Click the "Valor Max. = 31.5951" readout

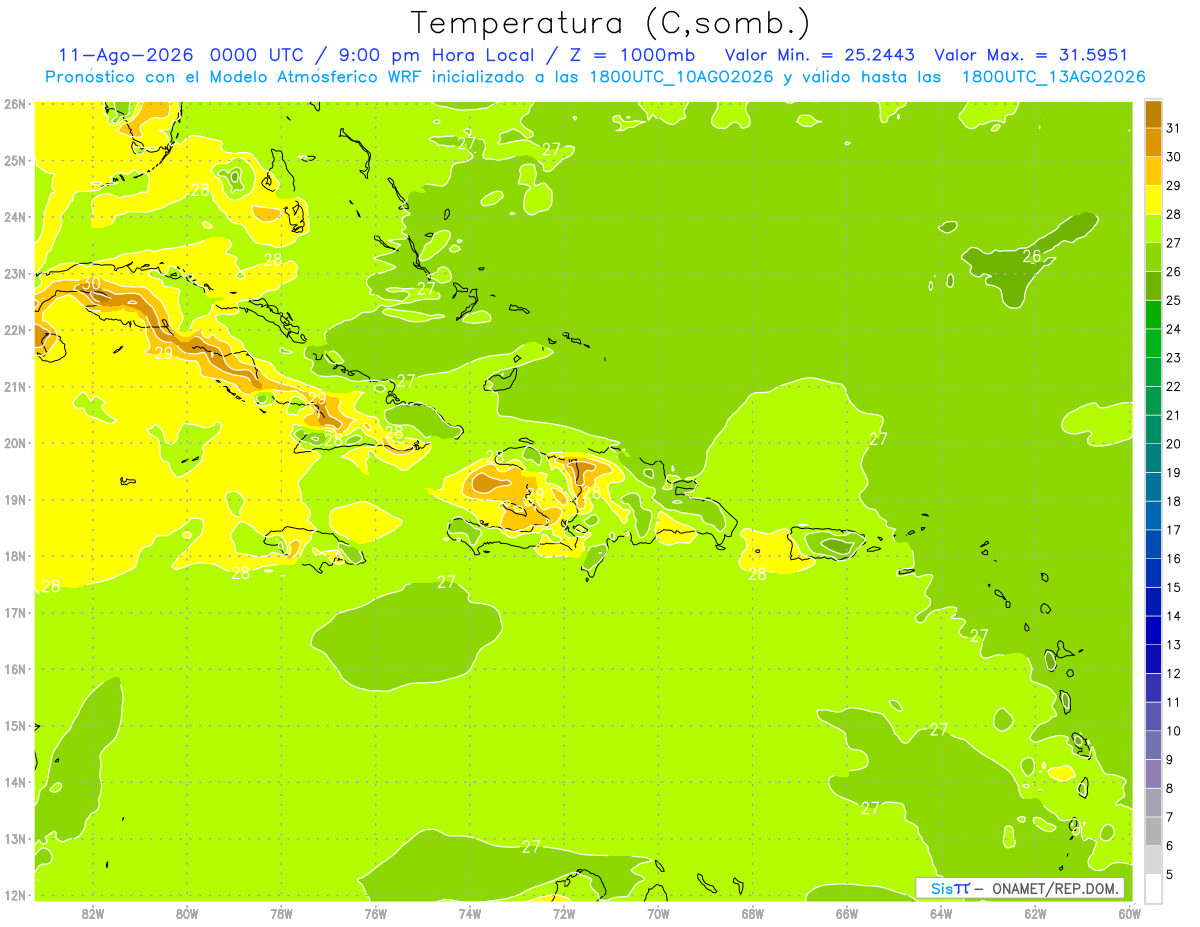tap(1031, 55)
